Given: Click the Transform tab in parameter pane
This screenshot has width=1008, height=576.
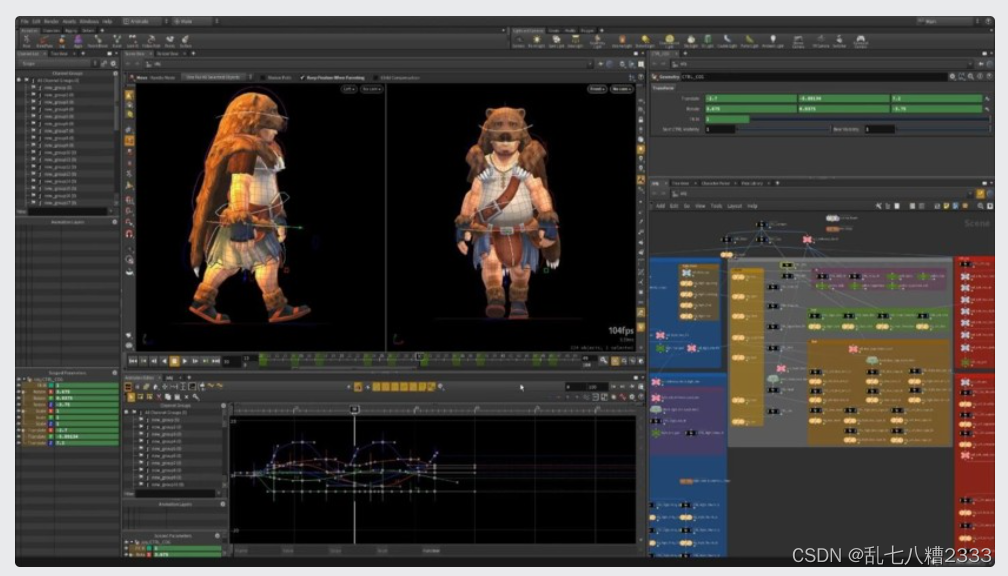Looking at the screenshot, I should coord(665,87).
